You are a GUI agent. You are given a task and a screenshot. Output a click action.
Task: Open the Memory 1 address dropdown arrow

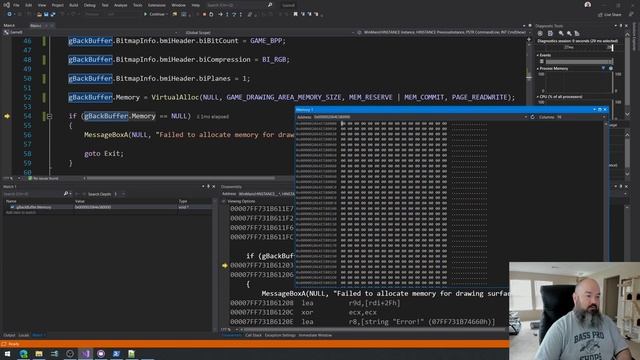click(526, 117)
